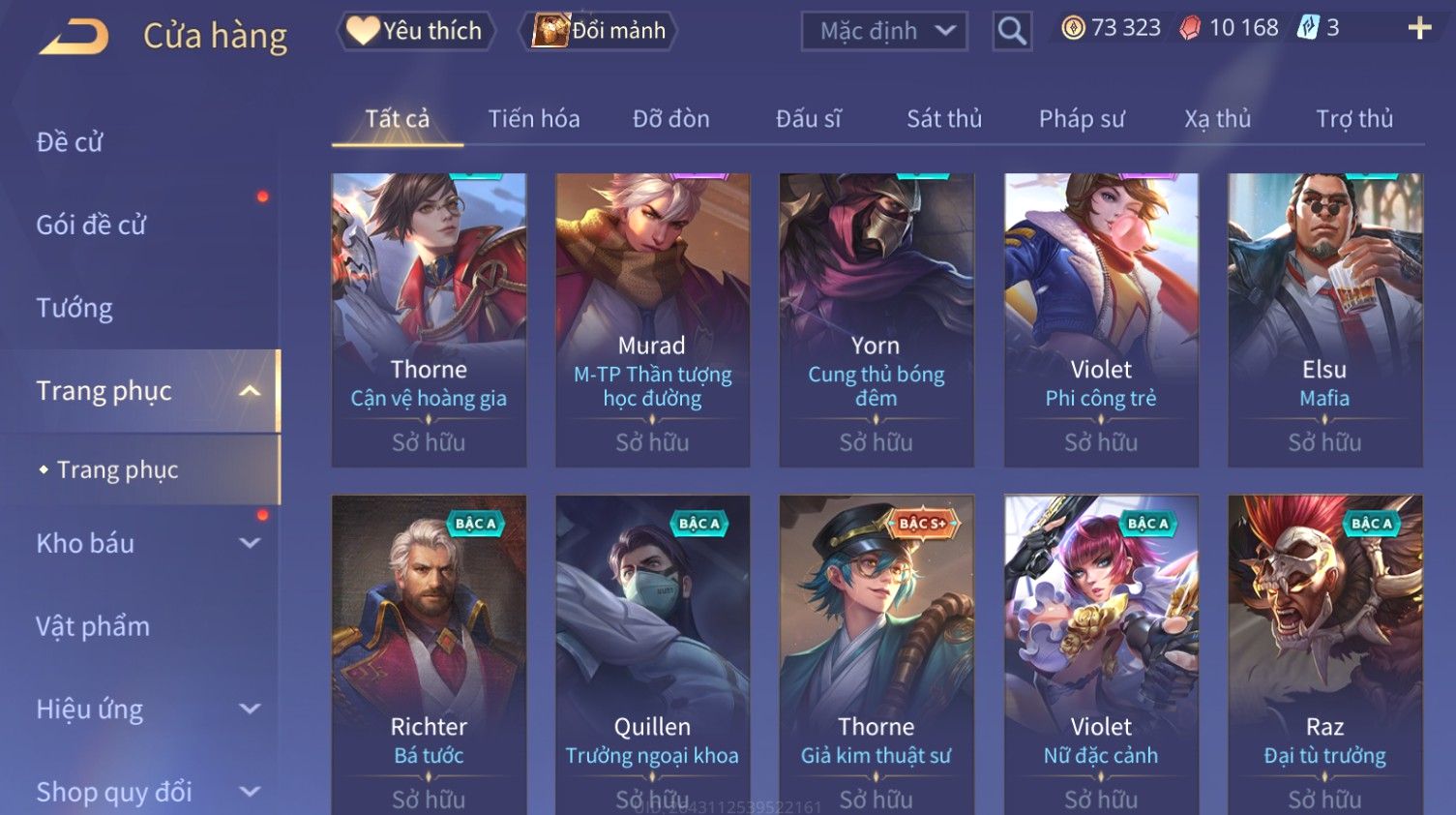Click the blue ticket currency icon

point(1308,28)
